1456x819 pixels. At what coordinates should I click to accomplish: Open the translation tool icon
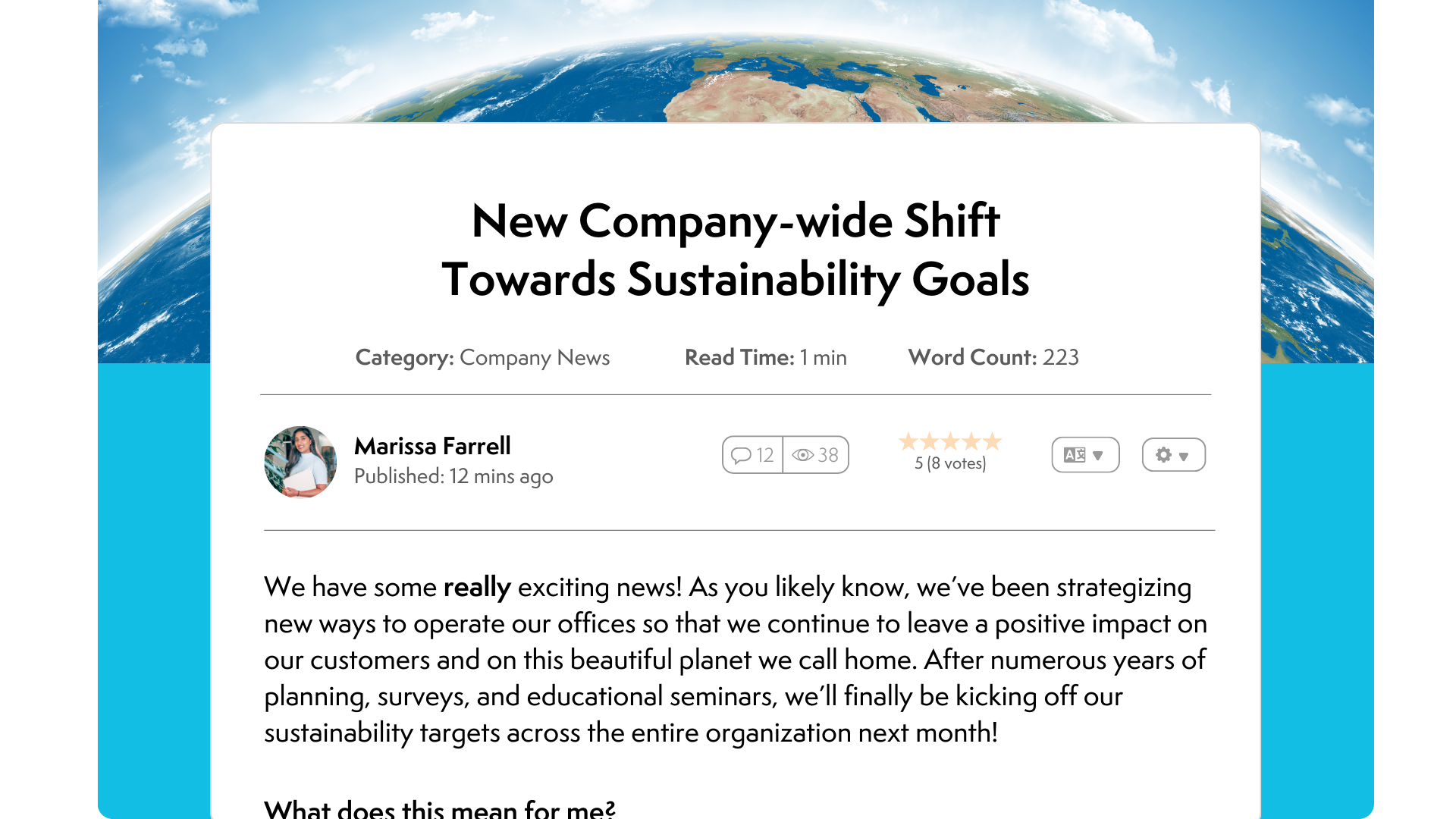1076,454
